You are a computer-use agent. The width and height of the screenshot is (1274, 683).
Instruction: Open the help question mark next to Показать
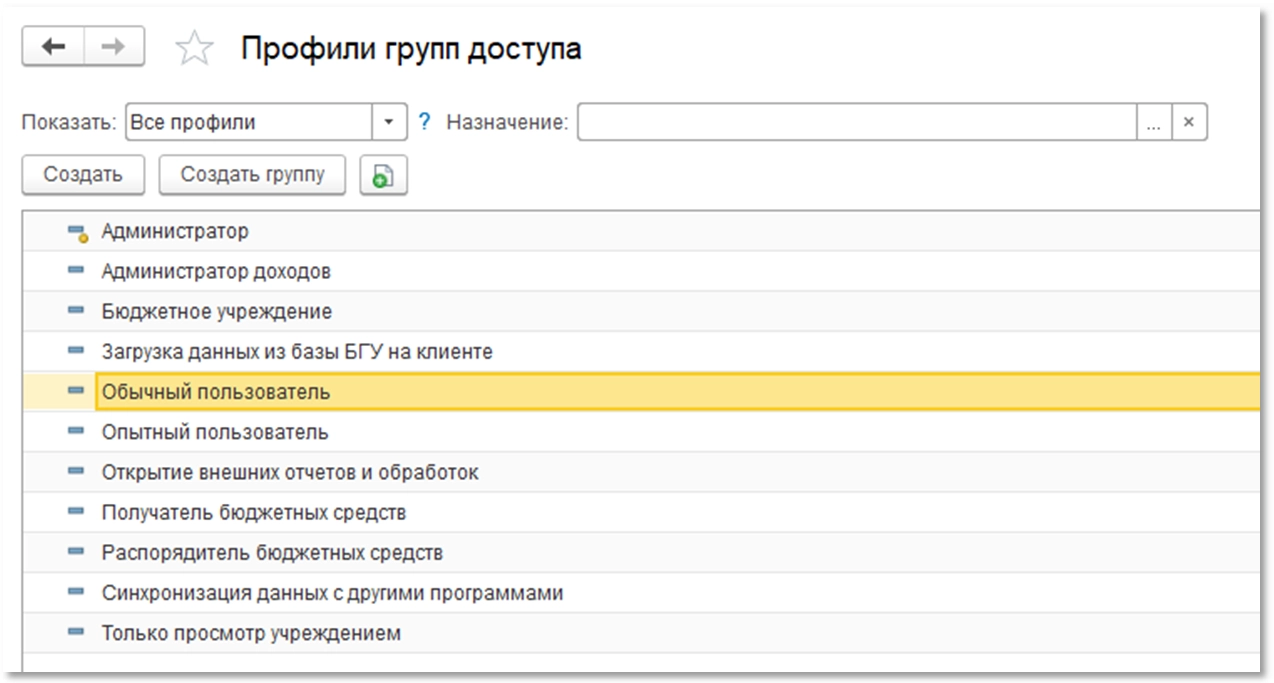coord(424,122)
